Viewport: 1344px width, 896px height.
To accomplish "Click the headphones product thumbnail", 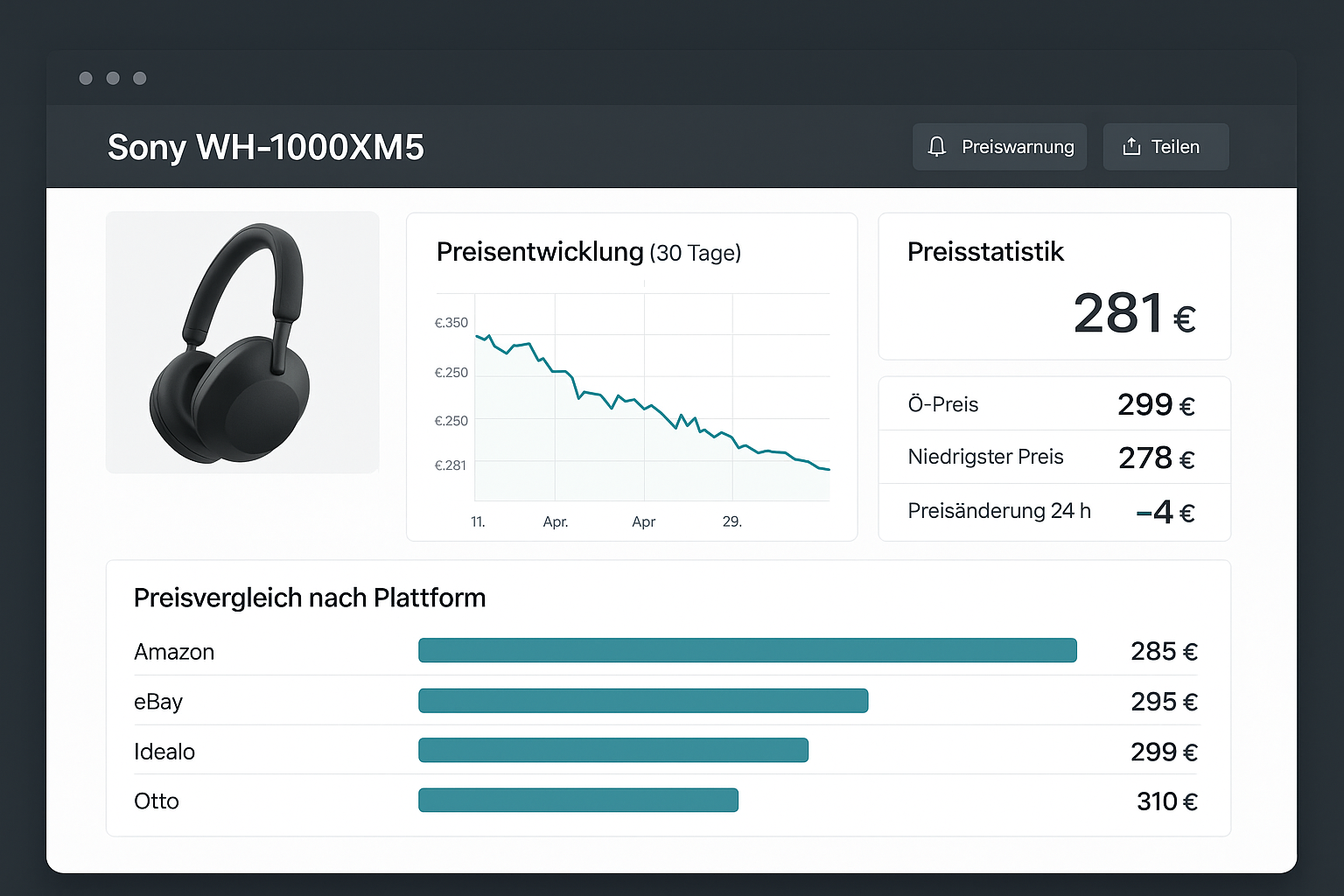I will tap(242, 341).
